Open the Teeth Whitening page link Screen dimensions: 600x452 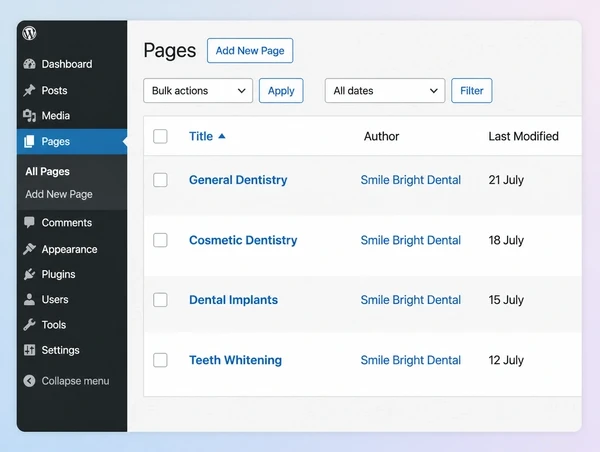click(x=235, y=360)
